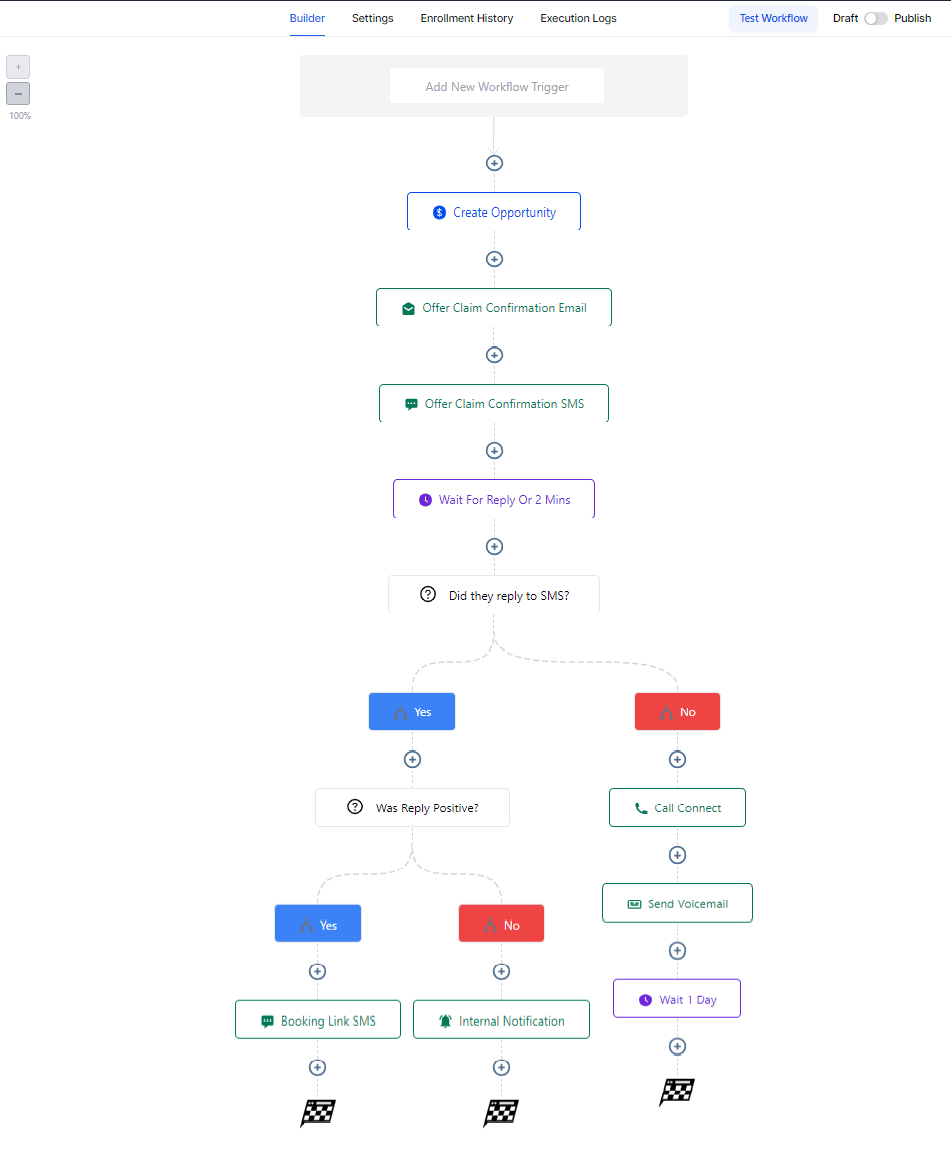Viewport: 951px width, 1155px height.
Task: Click plus icon under Booking Link SMS
Action: pyautogui.click(x=317, y=1067)
